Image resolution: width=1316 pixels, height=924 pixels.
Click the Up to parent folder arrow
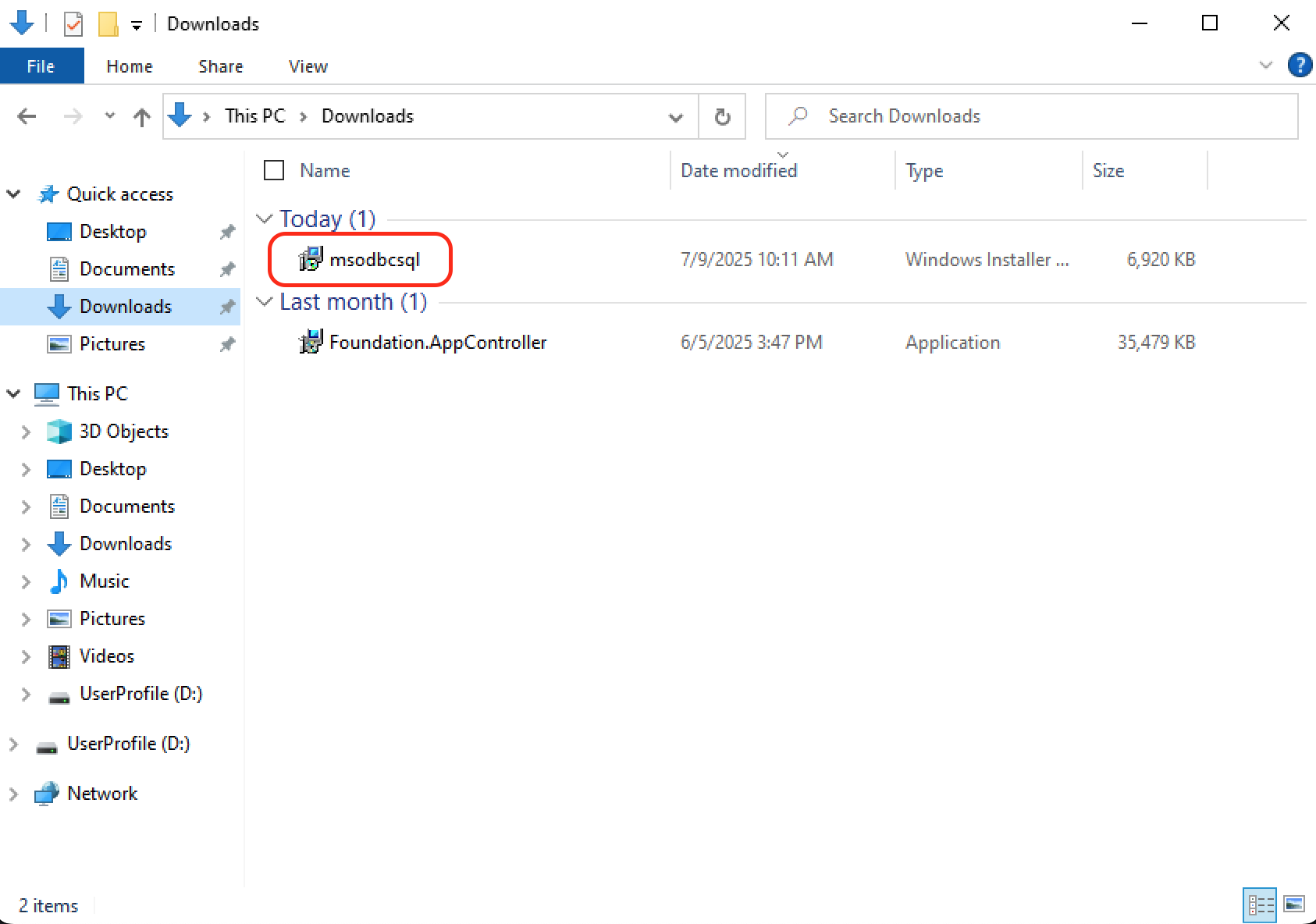tap(141, 117)
